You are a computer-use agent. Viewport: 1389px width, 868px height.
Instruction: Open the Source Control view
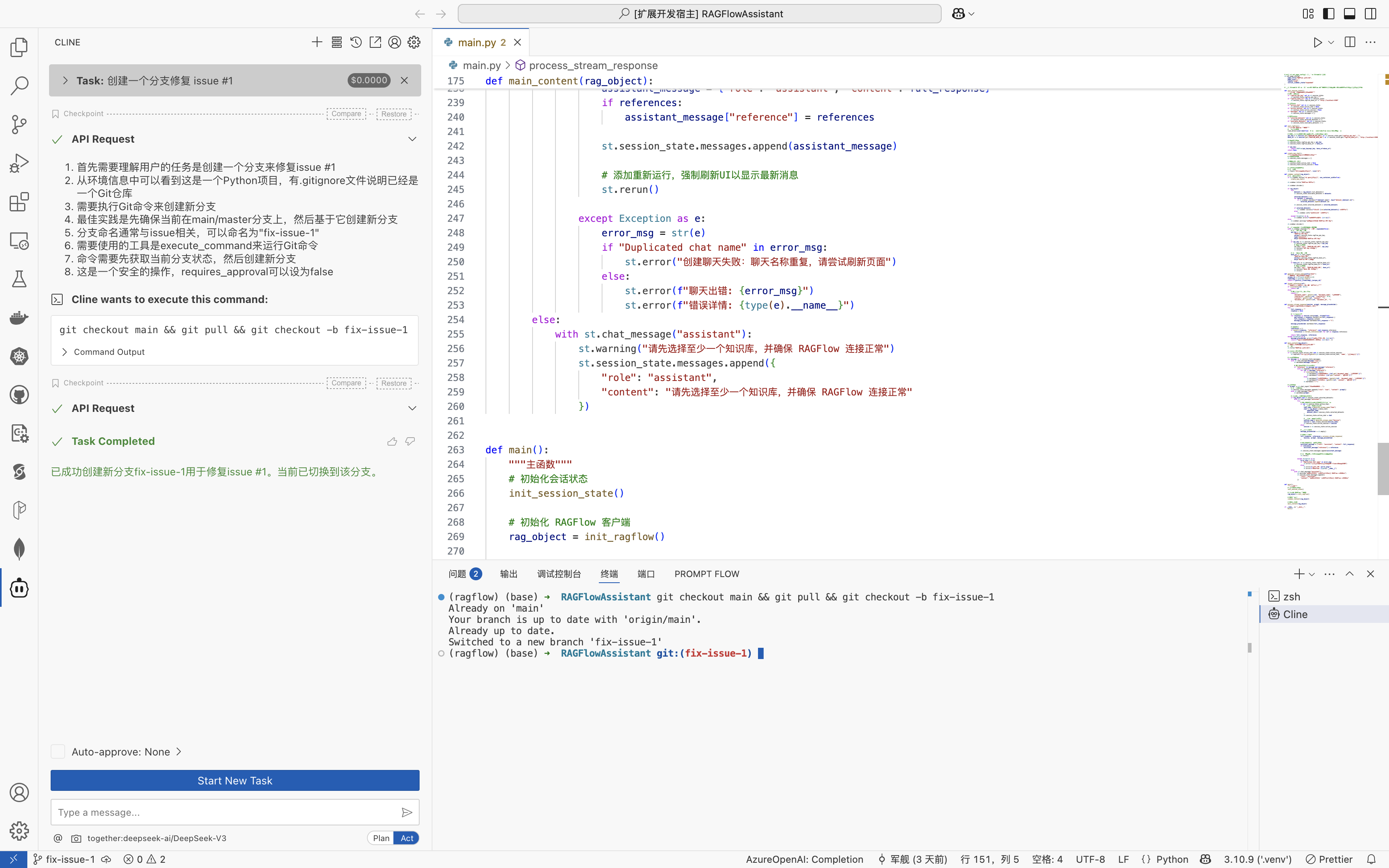click(19, 124)
